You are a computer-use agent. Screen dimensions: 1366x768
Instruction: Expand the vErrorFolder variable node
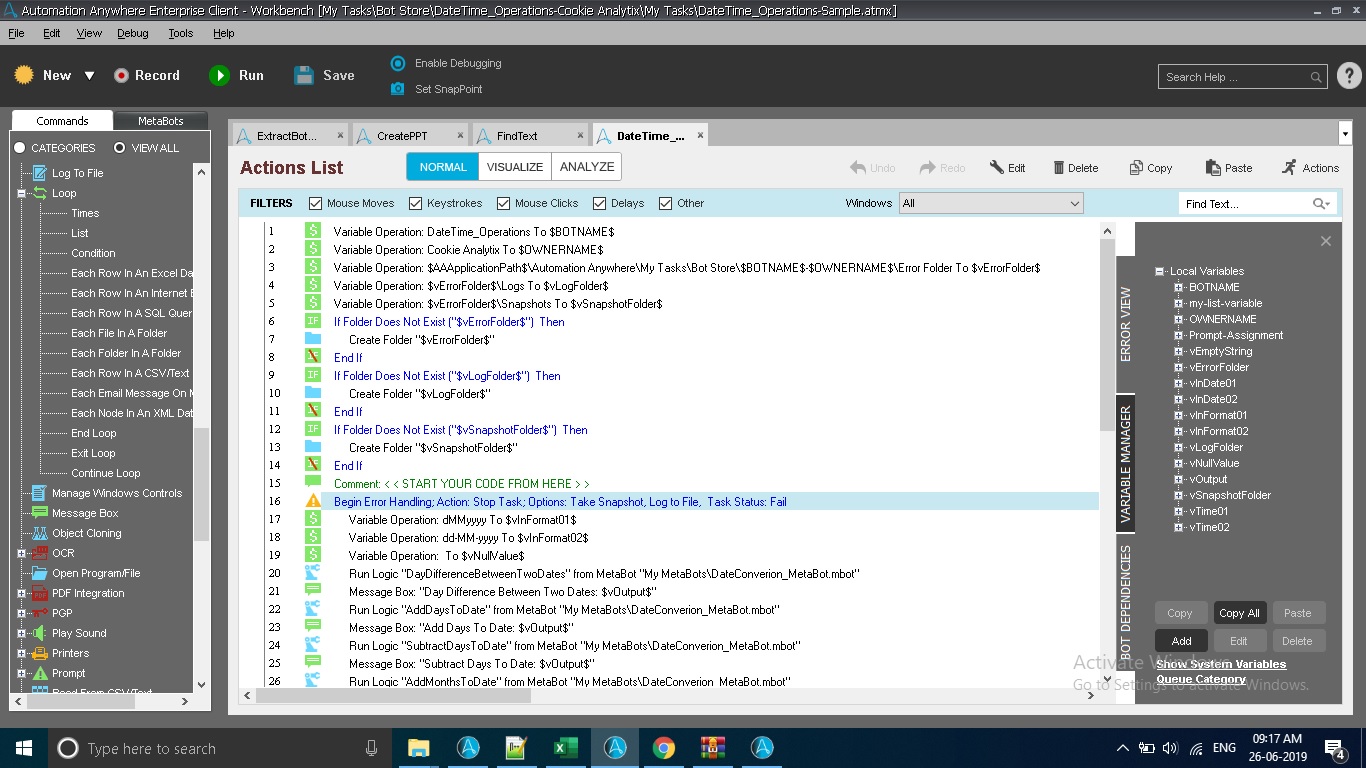pos(1179,367)
